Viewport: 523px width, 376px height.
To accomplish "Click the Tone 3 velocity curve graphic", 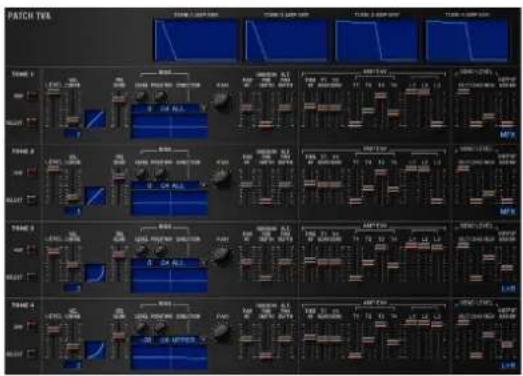I will 96,273.
